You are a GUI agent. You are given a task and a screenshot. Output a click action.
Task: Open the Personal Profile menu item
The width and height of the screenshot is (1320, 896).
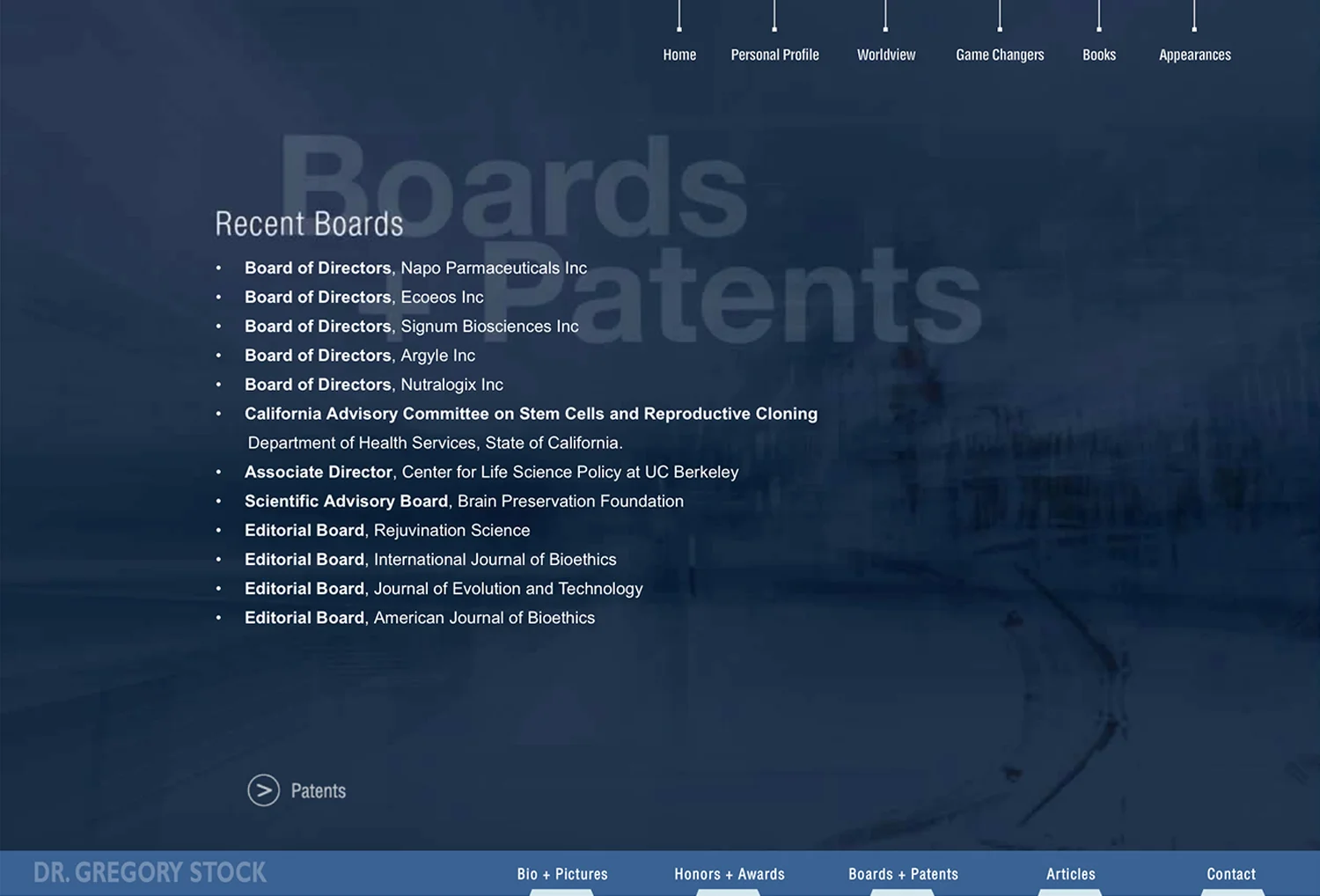[x=774, y=55]
